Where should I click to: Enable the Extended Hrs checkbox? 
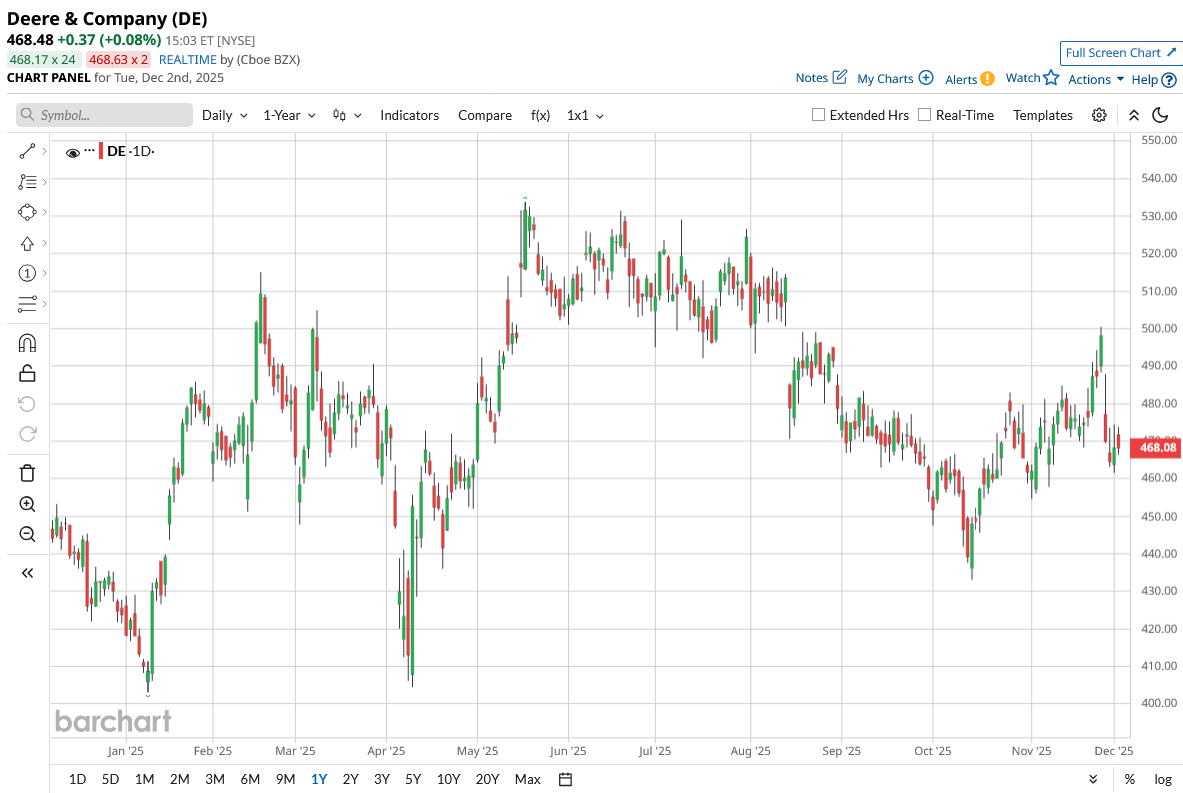pos(818,115)
